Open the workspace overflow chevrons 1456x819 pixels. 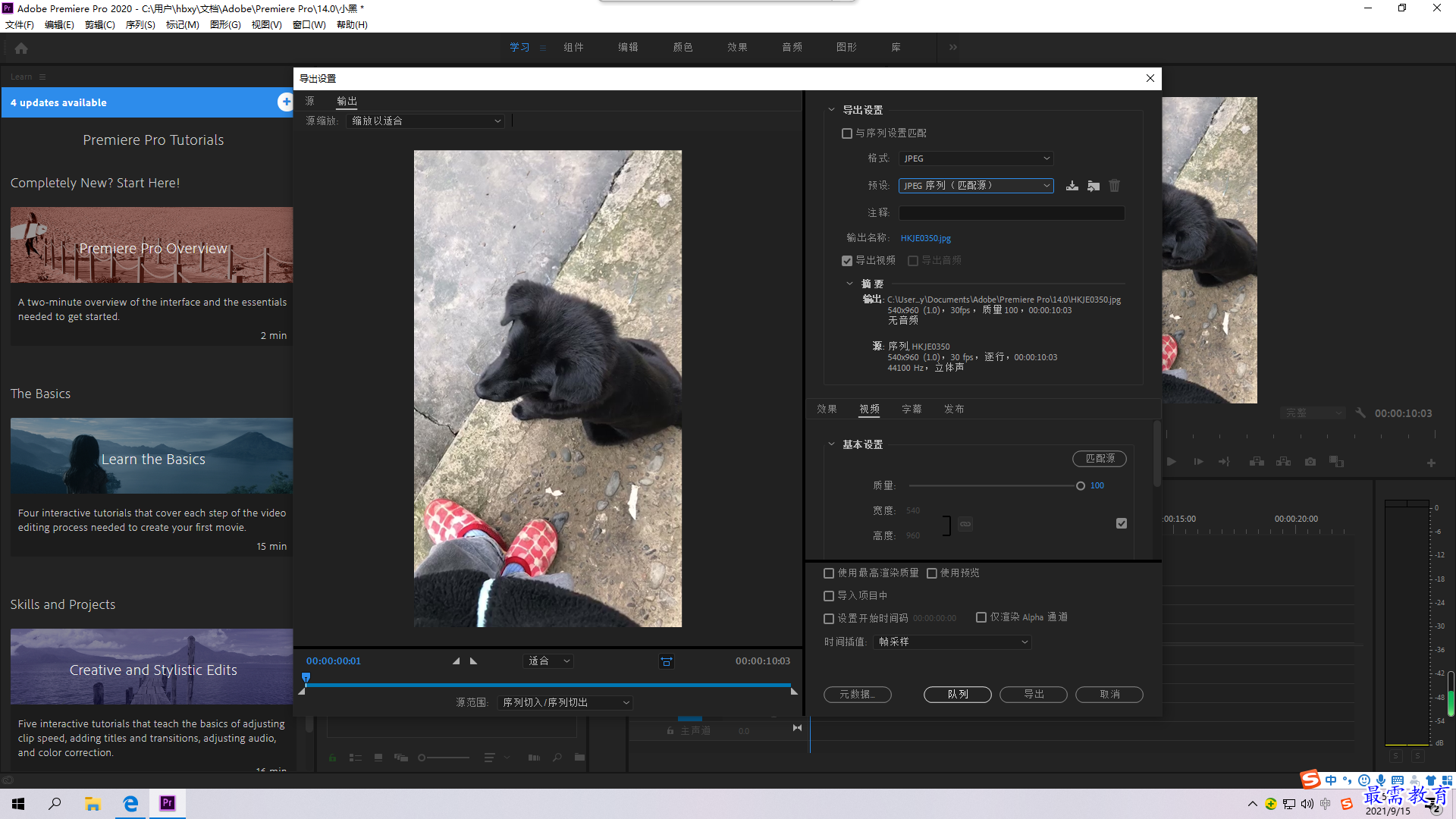tap(952, 47)
